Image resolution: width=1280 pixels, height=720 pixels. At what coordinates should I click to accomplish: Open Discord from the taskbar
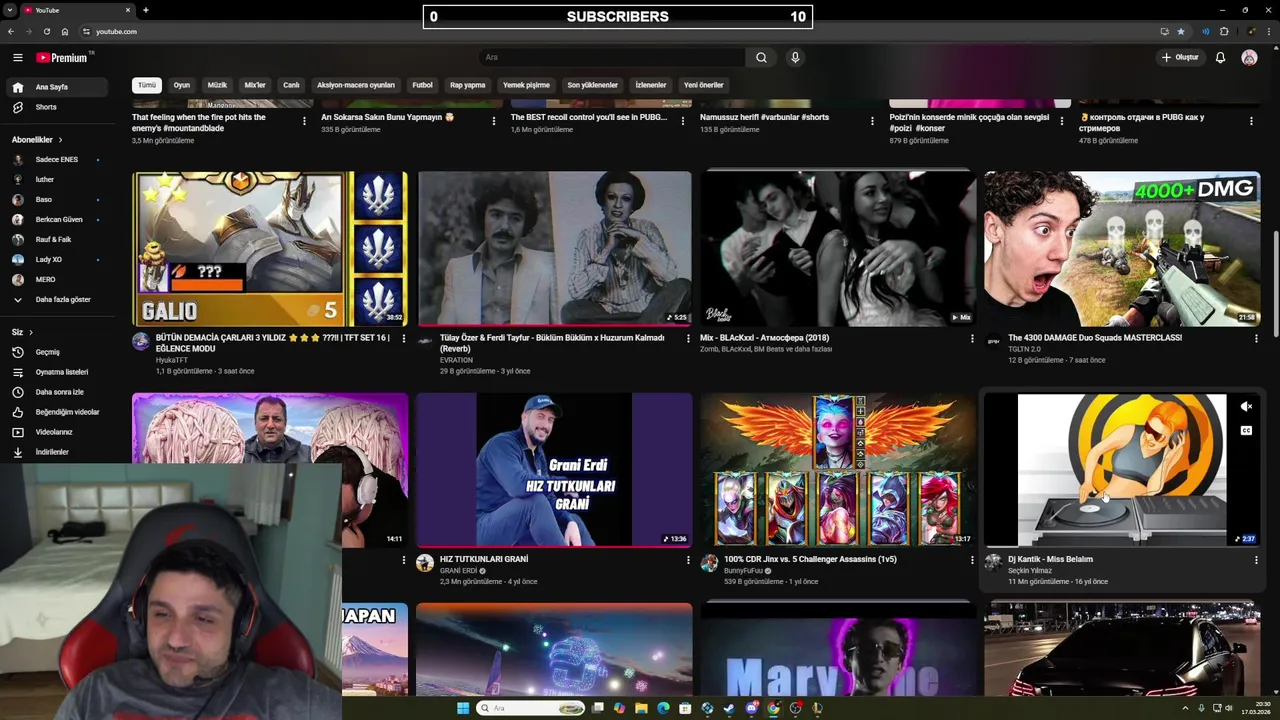click(751, 708)
